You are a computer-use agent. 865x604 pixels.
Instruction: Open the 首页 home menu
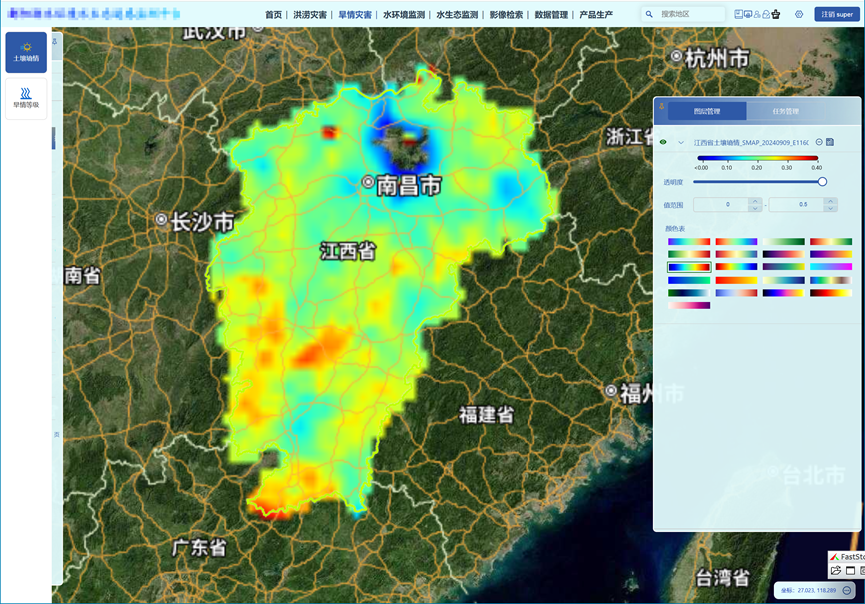tap(274, 15)
